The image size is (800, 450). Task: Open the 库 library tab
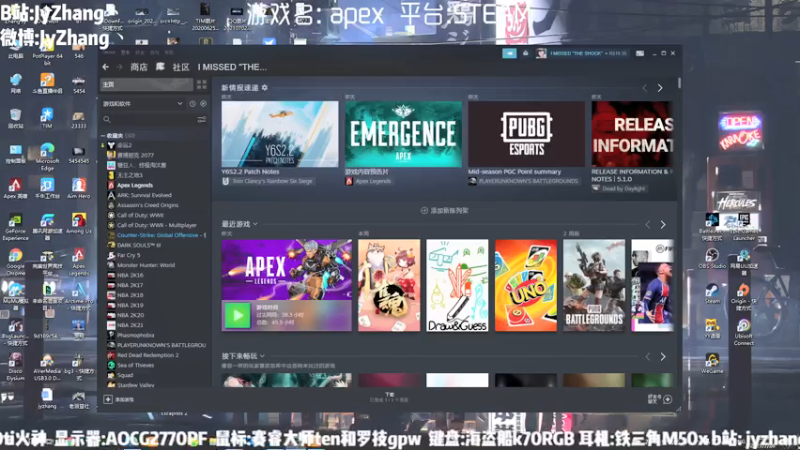coord(160,67)
